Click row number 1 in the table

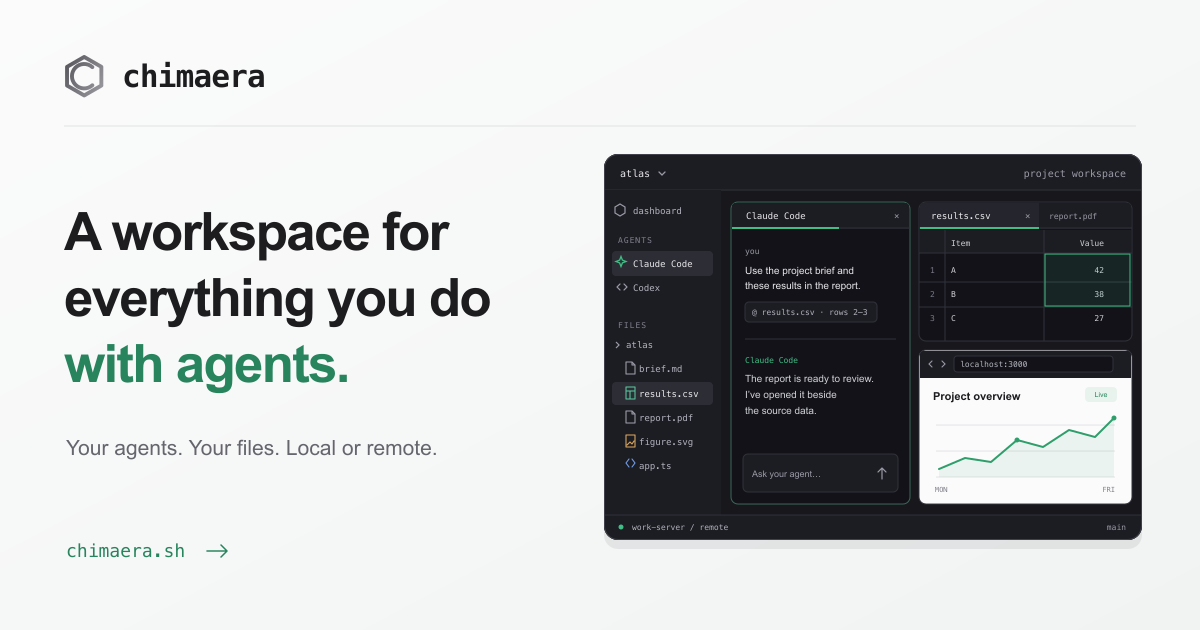click(932, 269)
